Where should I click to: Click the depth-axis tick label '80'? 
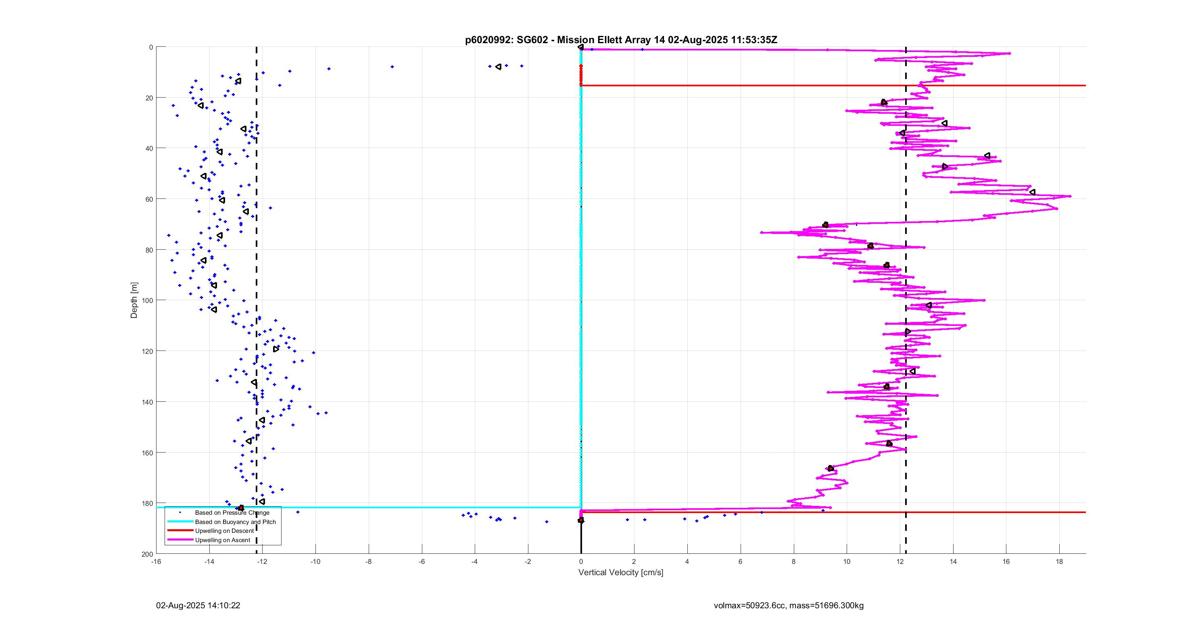(x=148, y=250)
